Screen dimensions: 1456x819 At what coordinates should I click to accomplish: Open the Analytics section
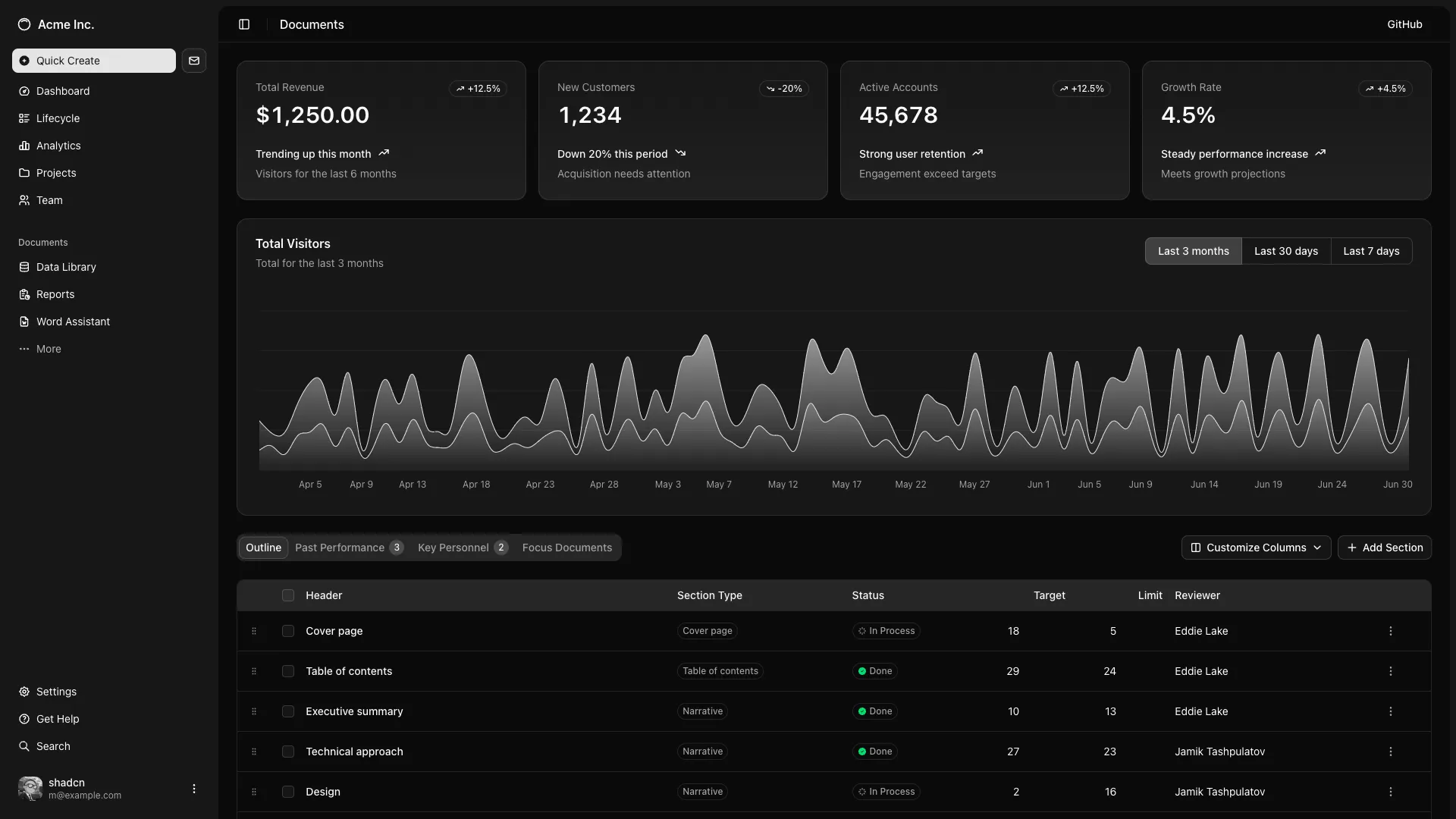(x=58, y=146)
